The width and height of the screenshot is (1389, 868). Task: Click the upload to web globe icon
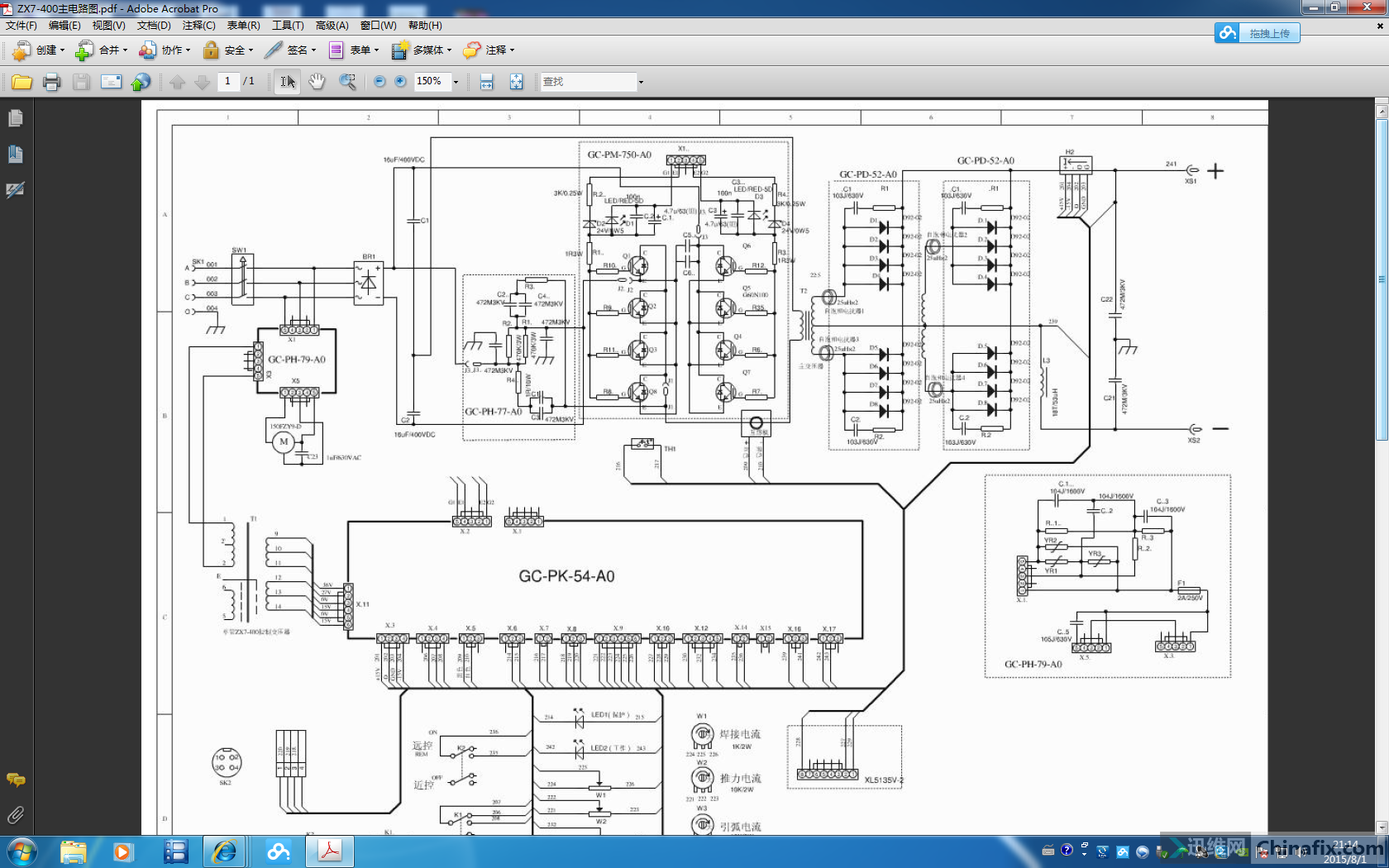point(141,82)
